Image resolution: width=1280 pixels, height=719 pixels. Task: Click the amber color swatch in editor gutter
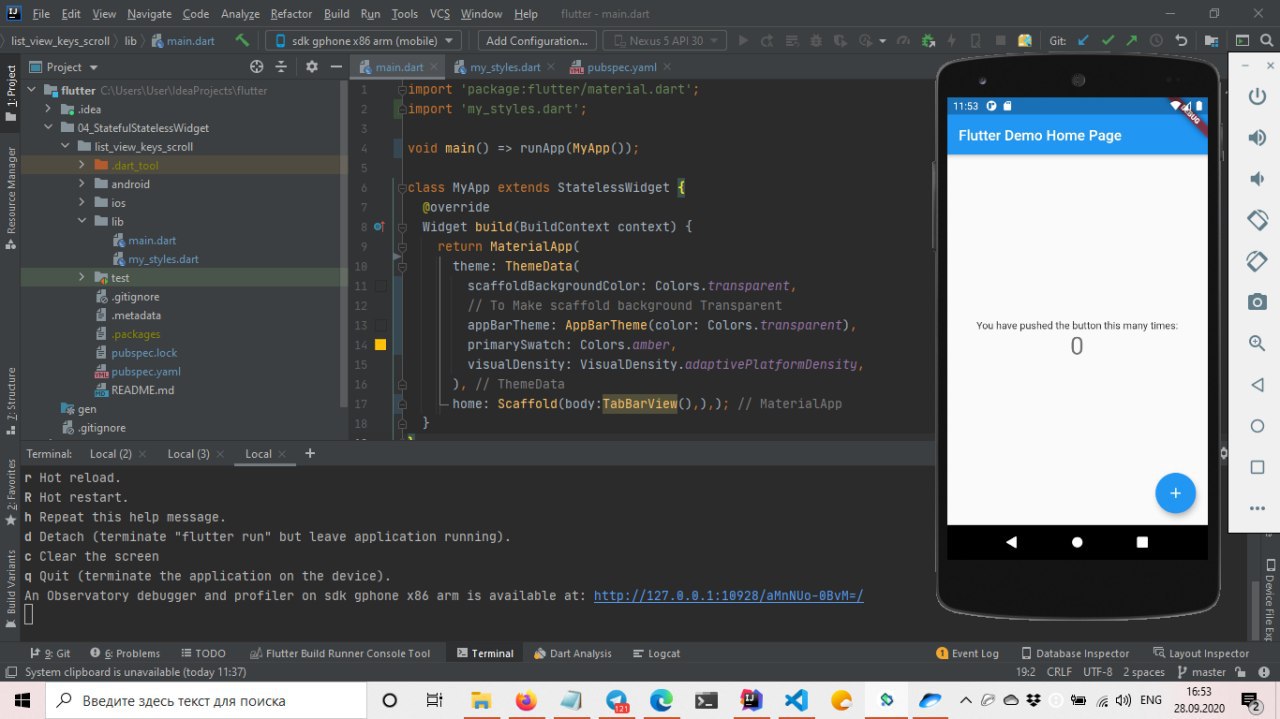pos(380,345)
